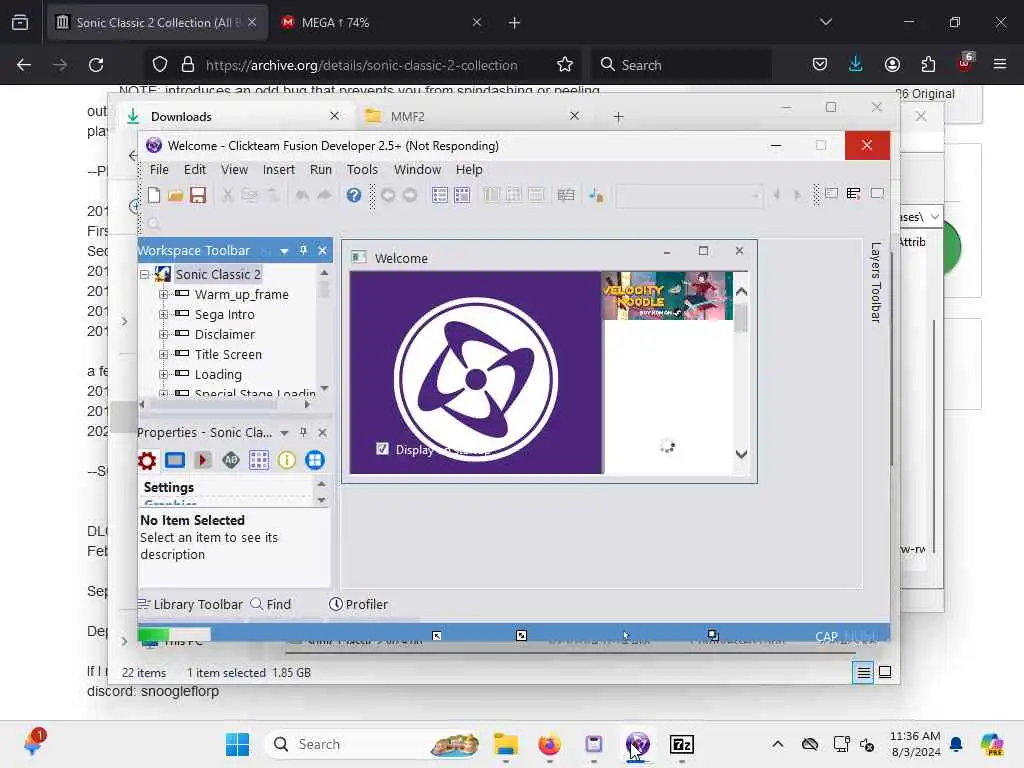Open the View menu in Fusion
1024x768 pixels.
coord(234,169)
